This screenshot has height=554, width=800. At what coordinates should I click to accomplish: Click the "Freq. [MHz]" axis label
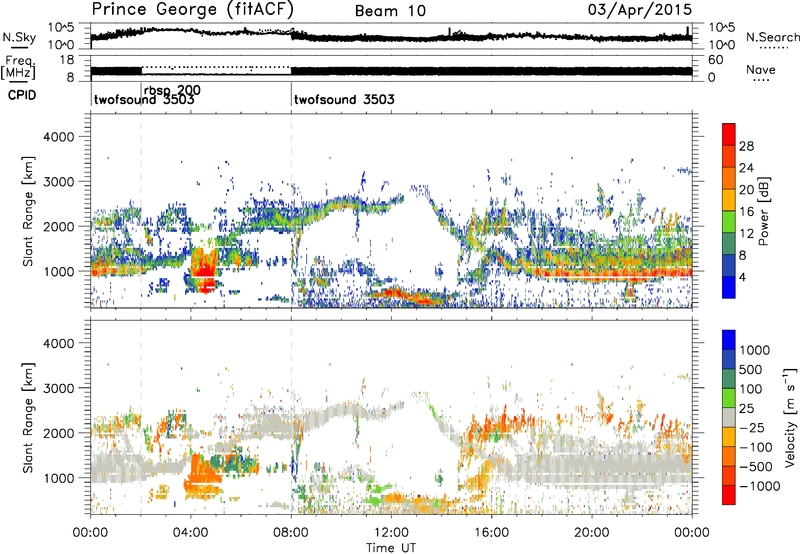[x=19, y=67]
